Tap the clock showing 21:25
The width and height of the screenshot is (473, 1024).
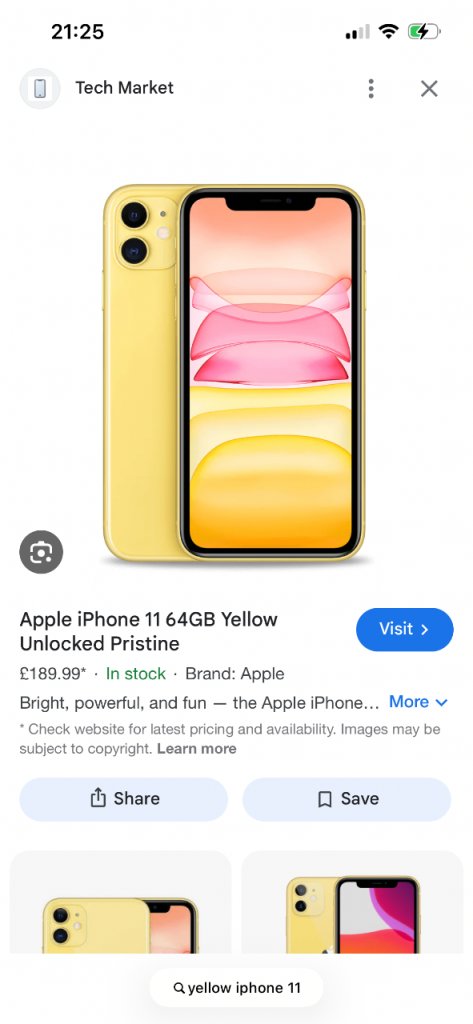(x=78, y=31)
